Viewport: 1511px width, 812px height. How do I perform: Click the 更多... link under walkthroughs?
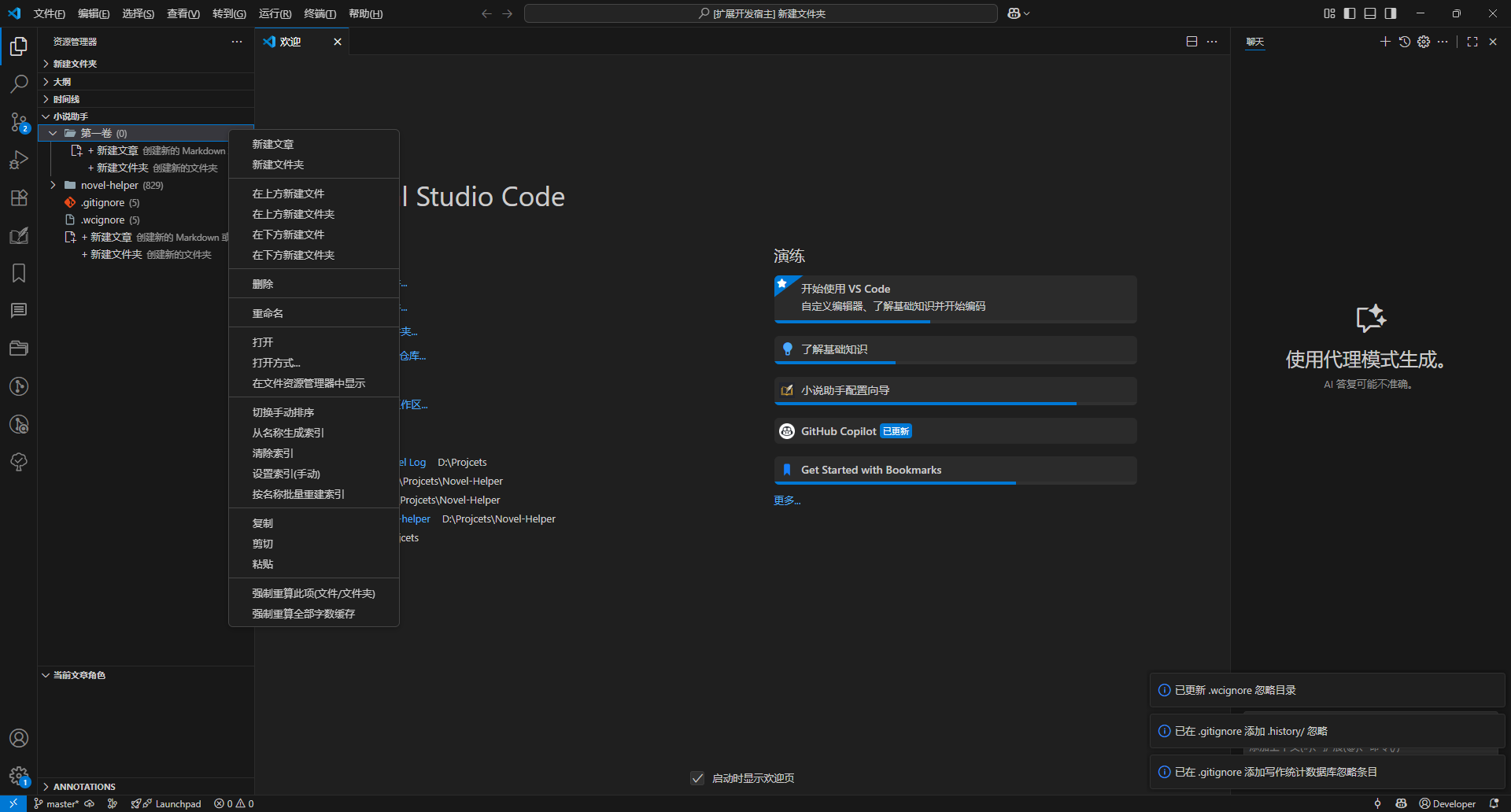tap(787, 500)
